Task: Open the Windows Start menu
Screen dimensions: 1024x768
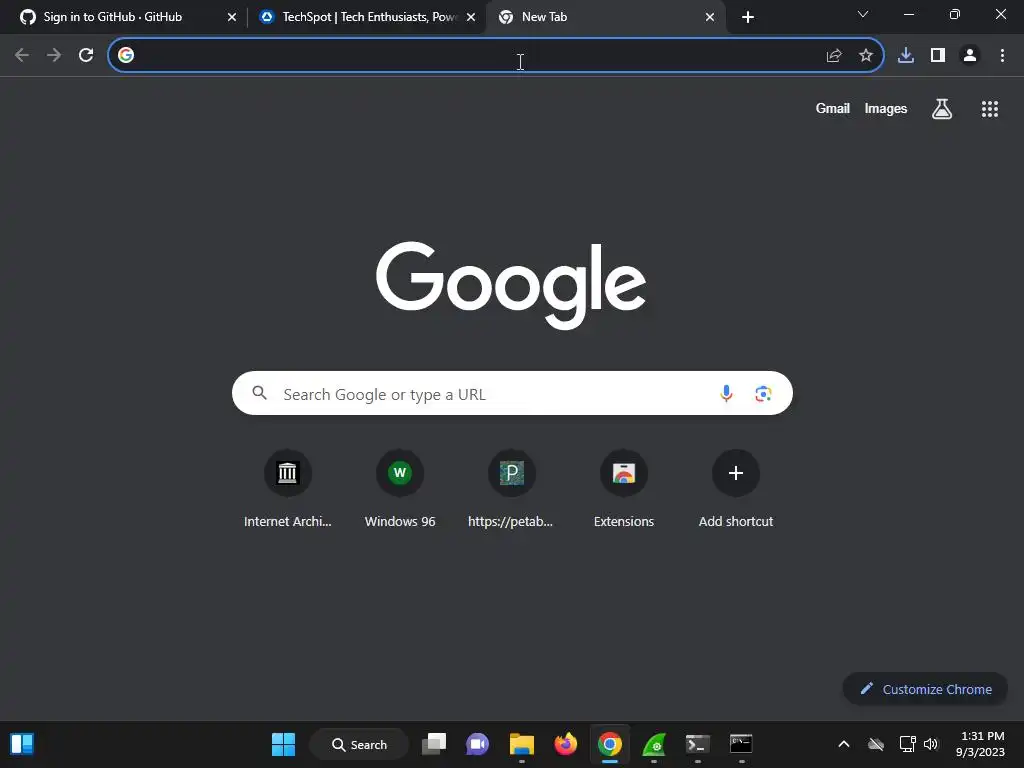Action: (283, 744)
